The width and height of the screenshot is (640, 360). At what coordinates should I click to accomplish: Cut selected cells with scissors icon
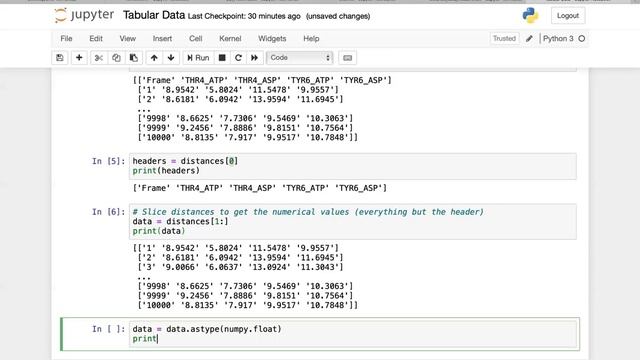click(x=98, y=58)
